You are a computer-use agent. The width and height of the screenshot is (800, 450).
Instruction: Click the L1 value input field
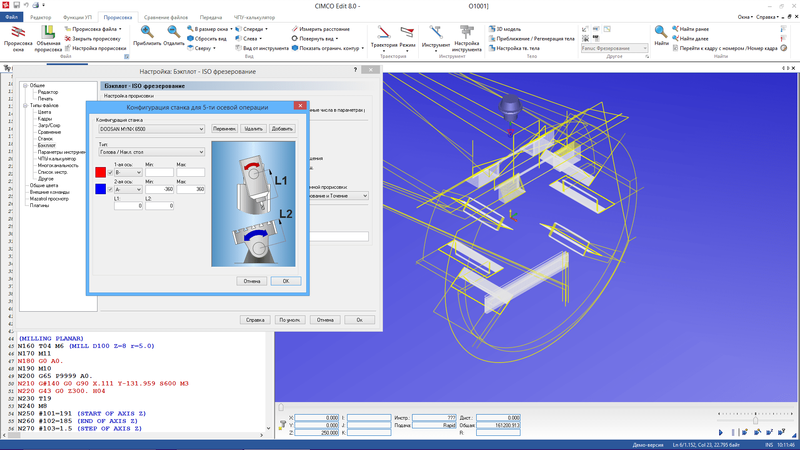(128, 206)
